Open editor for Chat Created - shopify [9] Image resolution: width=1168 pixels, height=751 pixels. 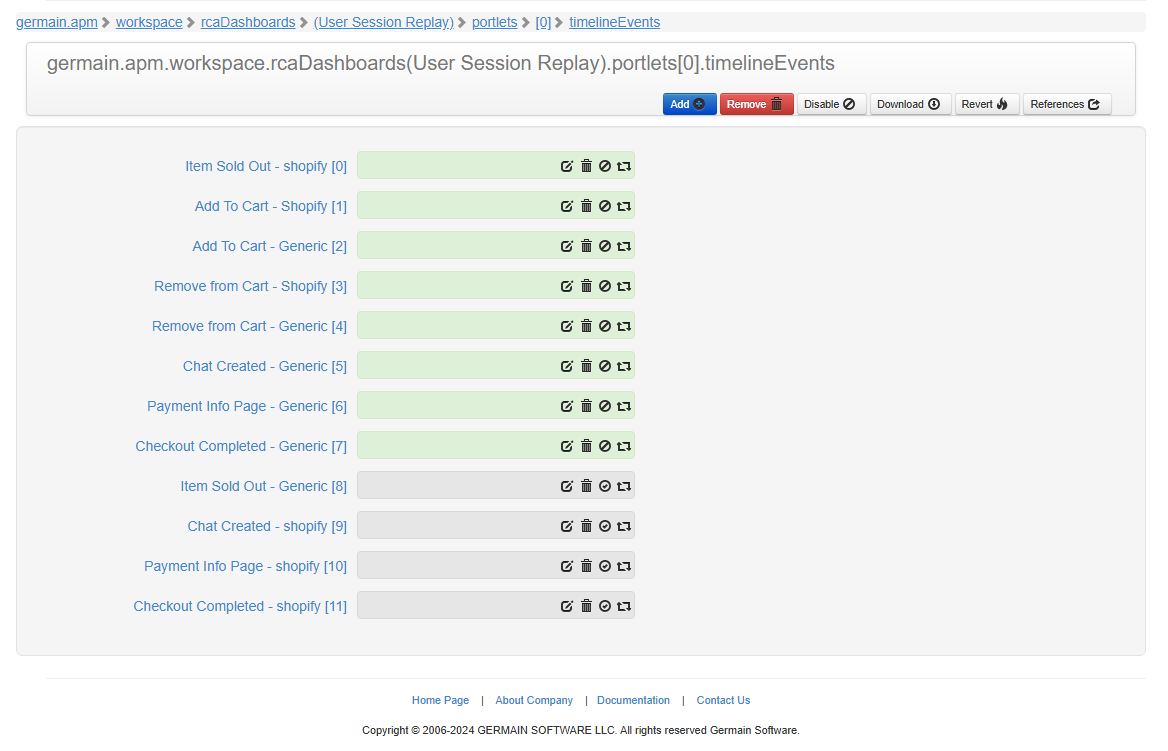(567, 526)
